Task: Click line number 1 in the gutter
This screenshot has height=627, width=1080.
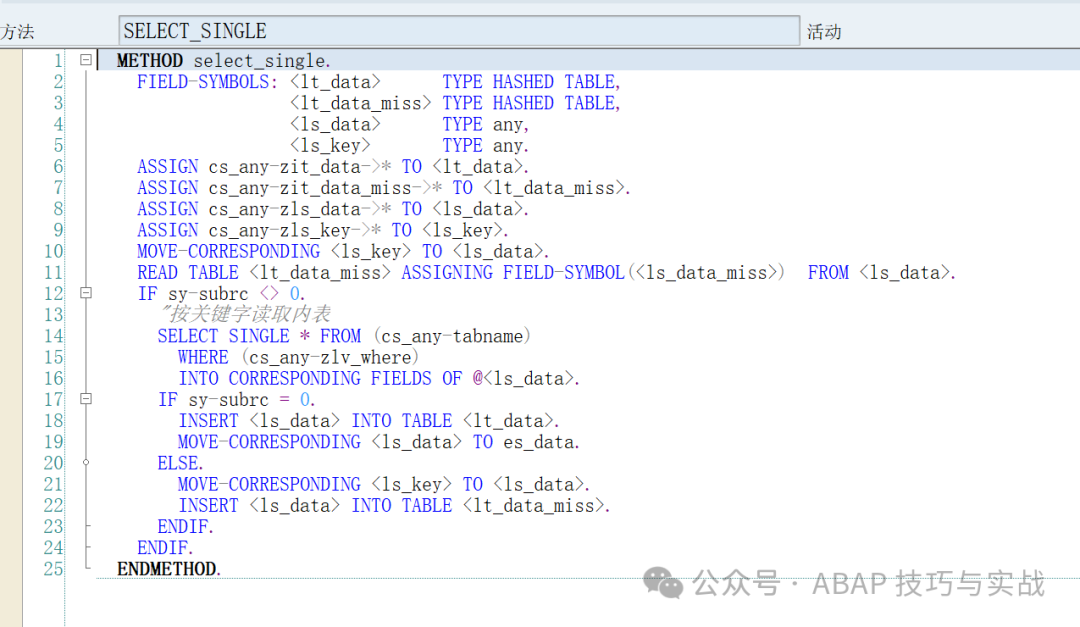Action: [58, 61]
